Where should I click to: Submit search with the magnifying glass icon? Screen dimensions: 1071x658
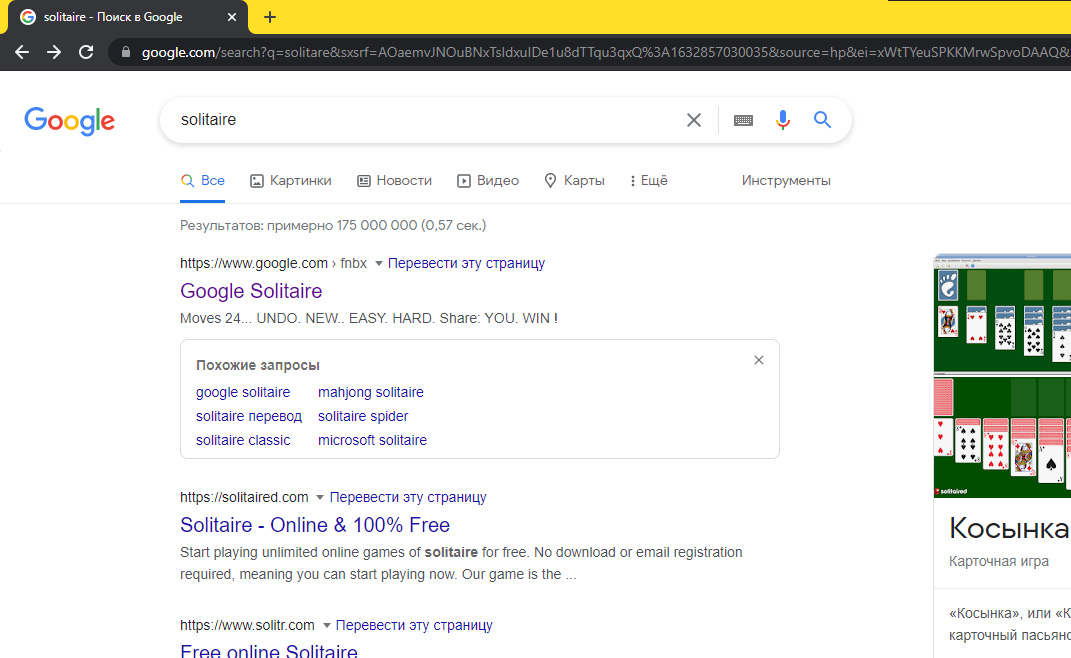(822, 120)
